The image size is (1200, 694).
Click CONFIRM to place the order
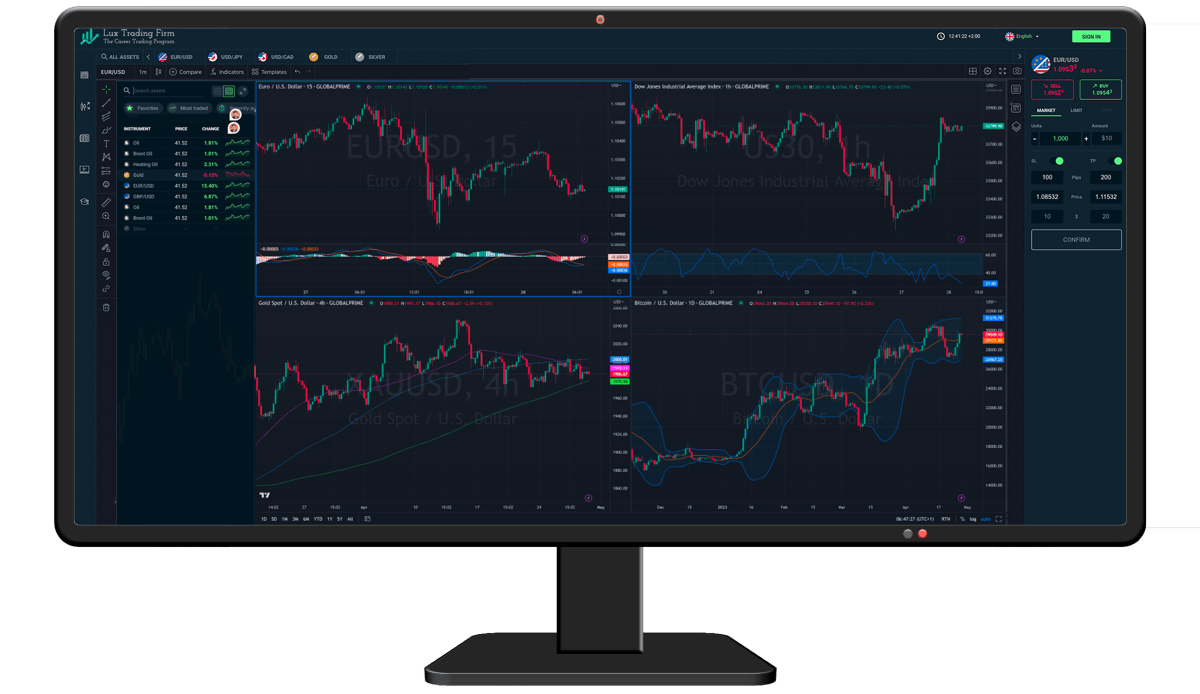pos(1076,239)
